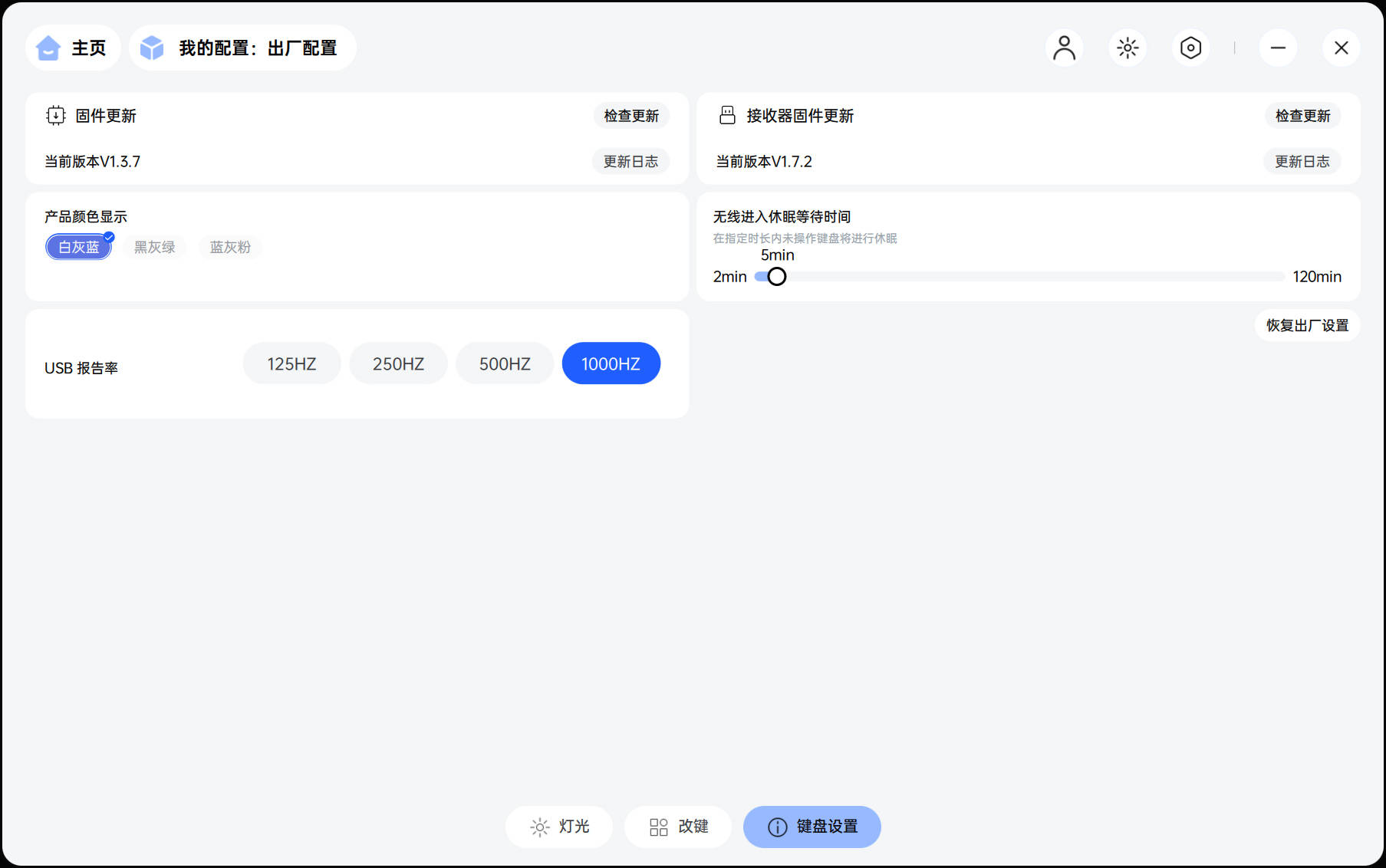Click the blue house home icon

[48, 48]
